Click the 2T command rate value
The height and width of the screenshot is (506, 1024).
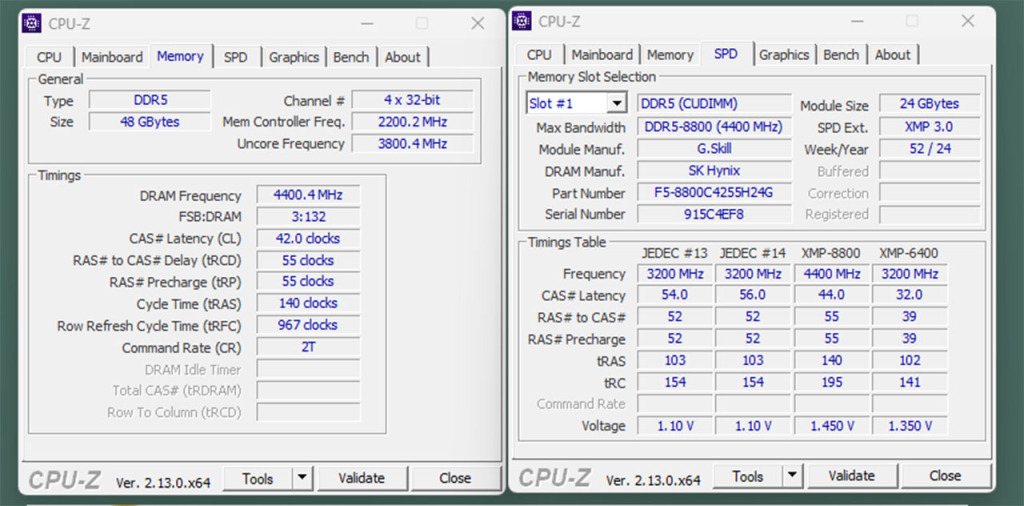click(308, 347)
